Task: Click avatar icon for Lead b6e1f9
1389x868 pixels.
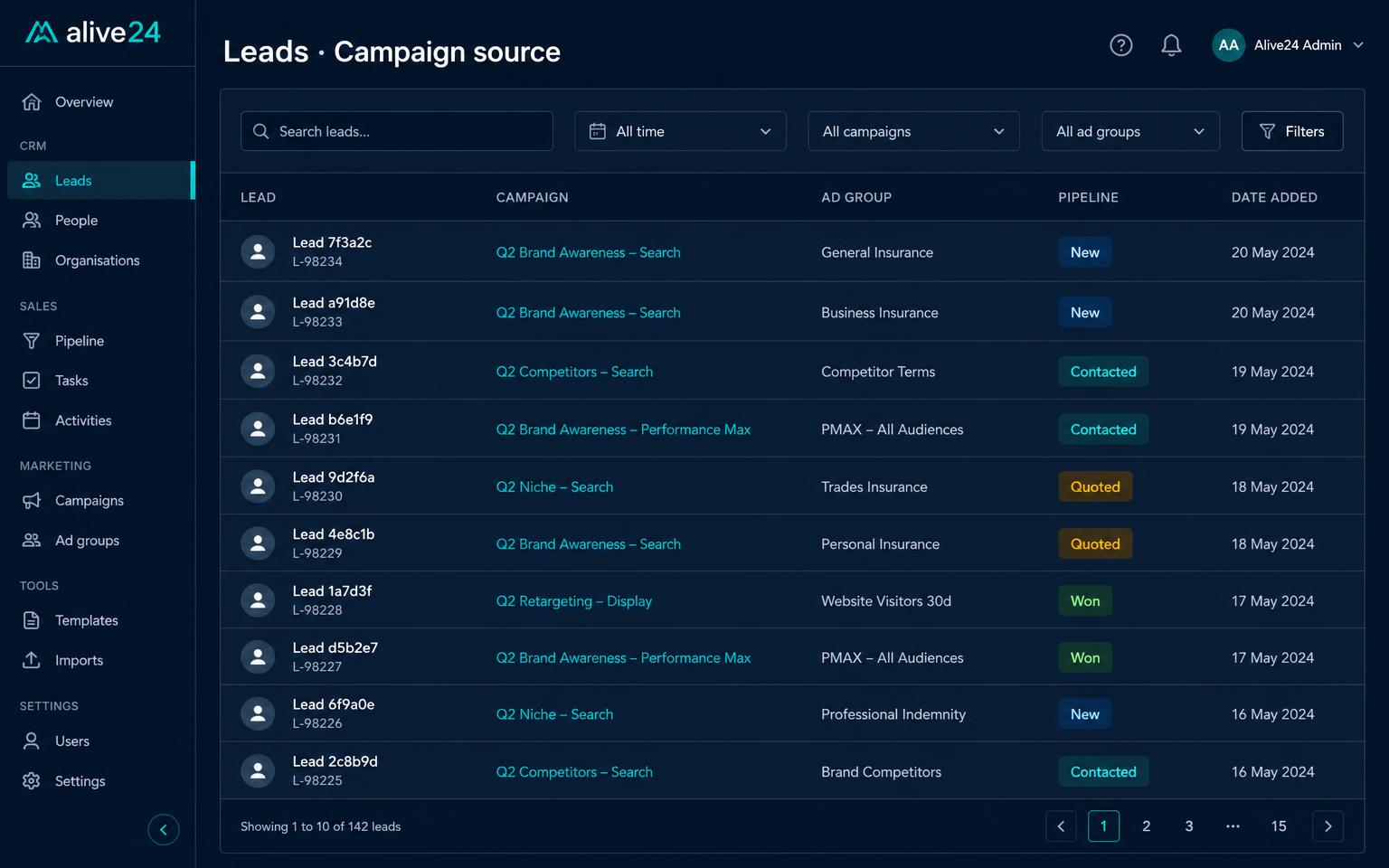Action: [258, 429]
